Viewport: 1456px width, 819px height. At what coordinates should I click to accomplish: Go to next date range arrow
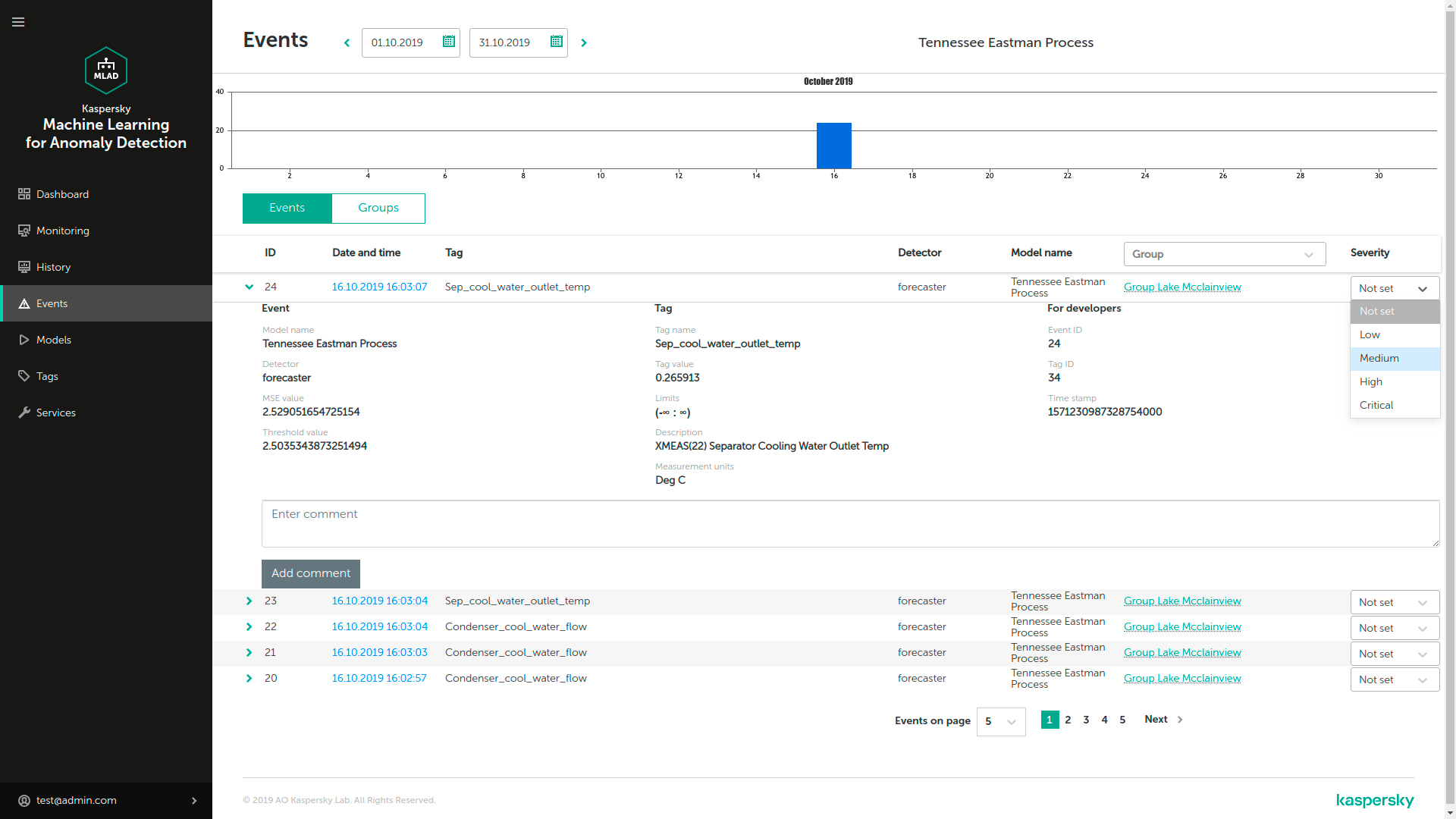584,43
